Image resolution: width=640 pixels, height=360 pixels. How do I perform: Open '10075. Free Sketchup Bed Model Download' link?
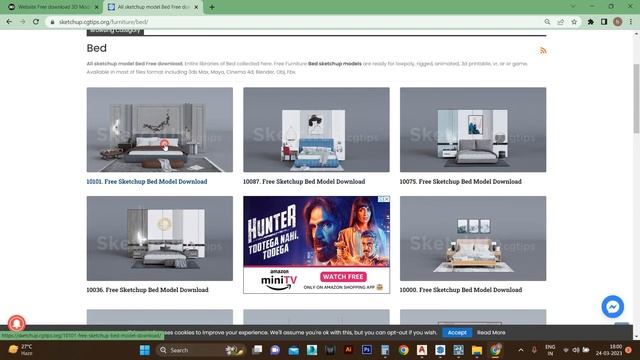460,182
